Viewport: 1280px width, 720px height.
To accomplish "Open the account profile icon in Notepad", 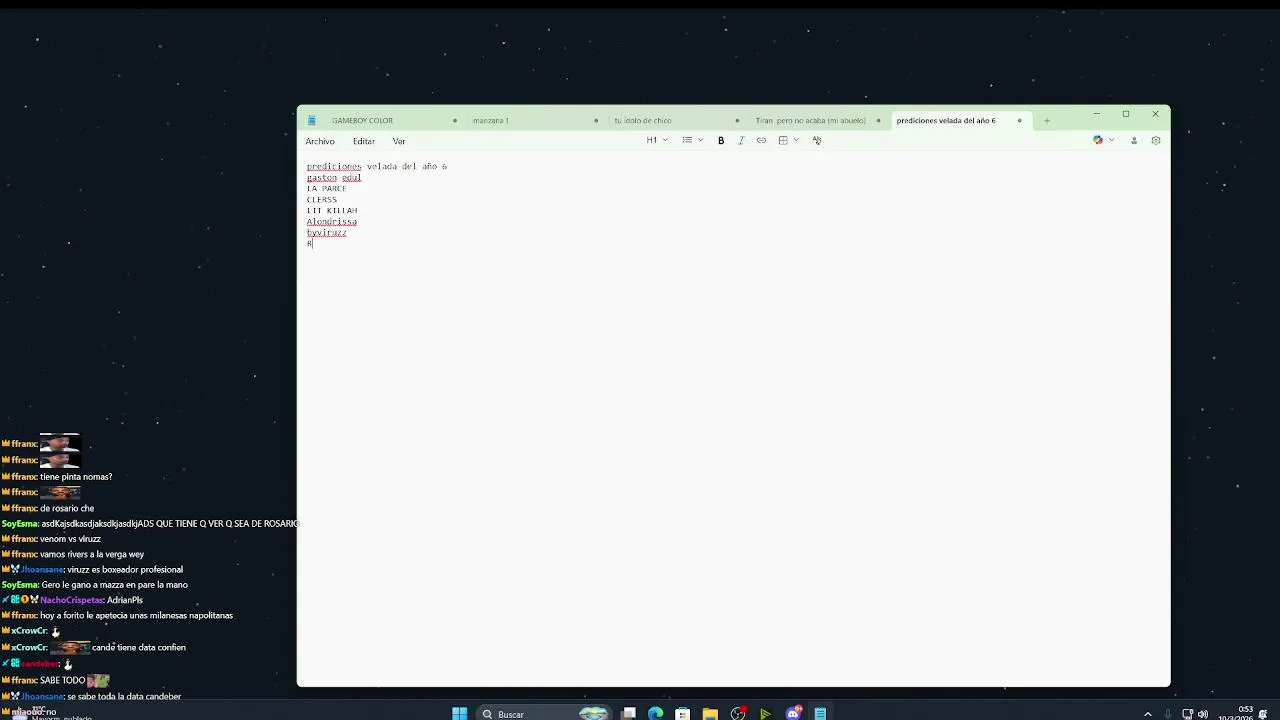I will point(1134,140).
